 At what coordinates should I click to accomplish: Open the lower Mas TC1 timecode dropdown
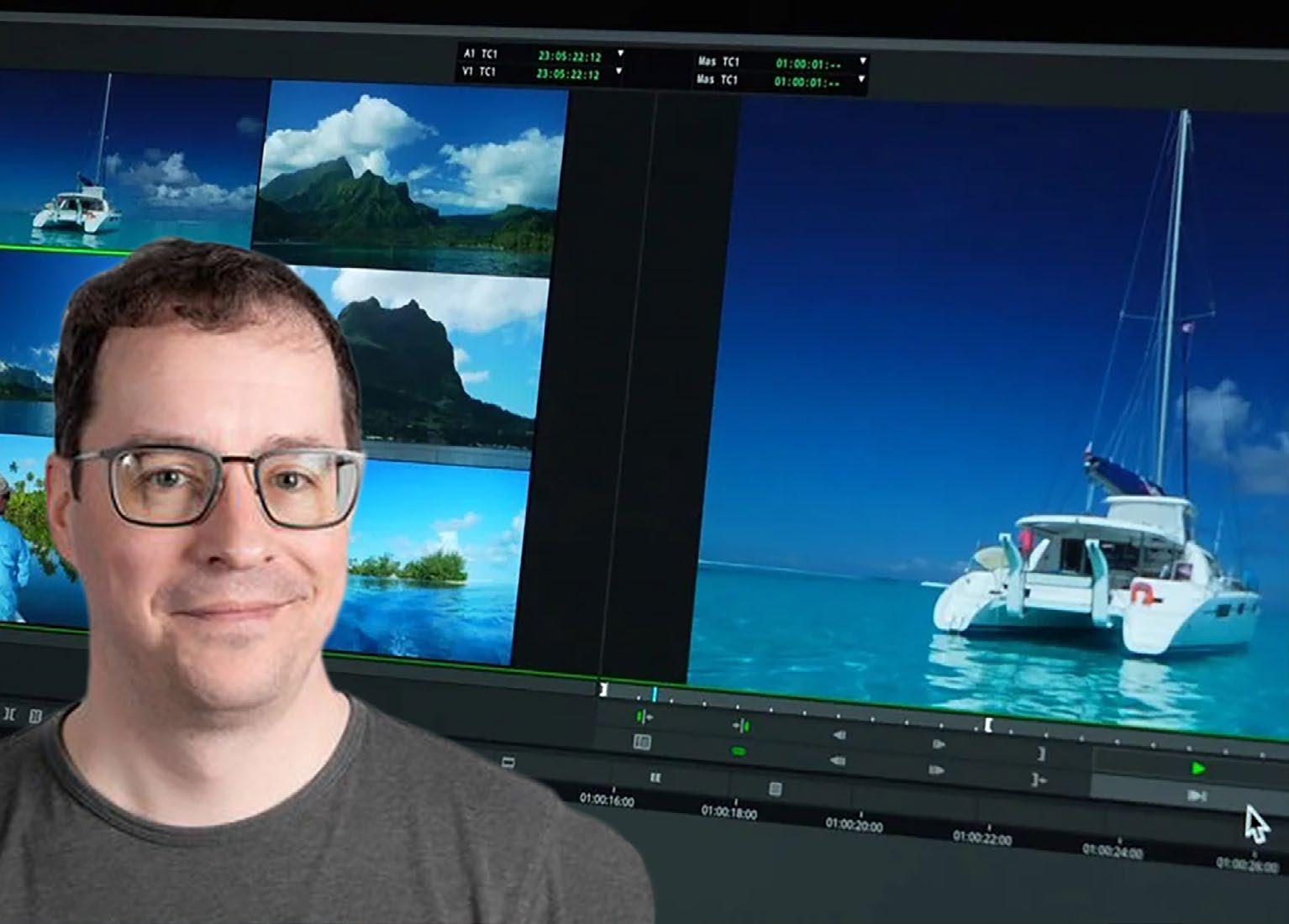861,80
